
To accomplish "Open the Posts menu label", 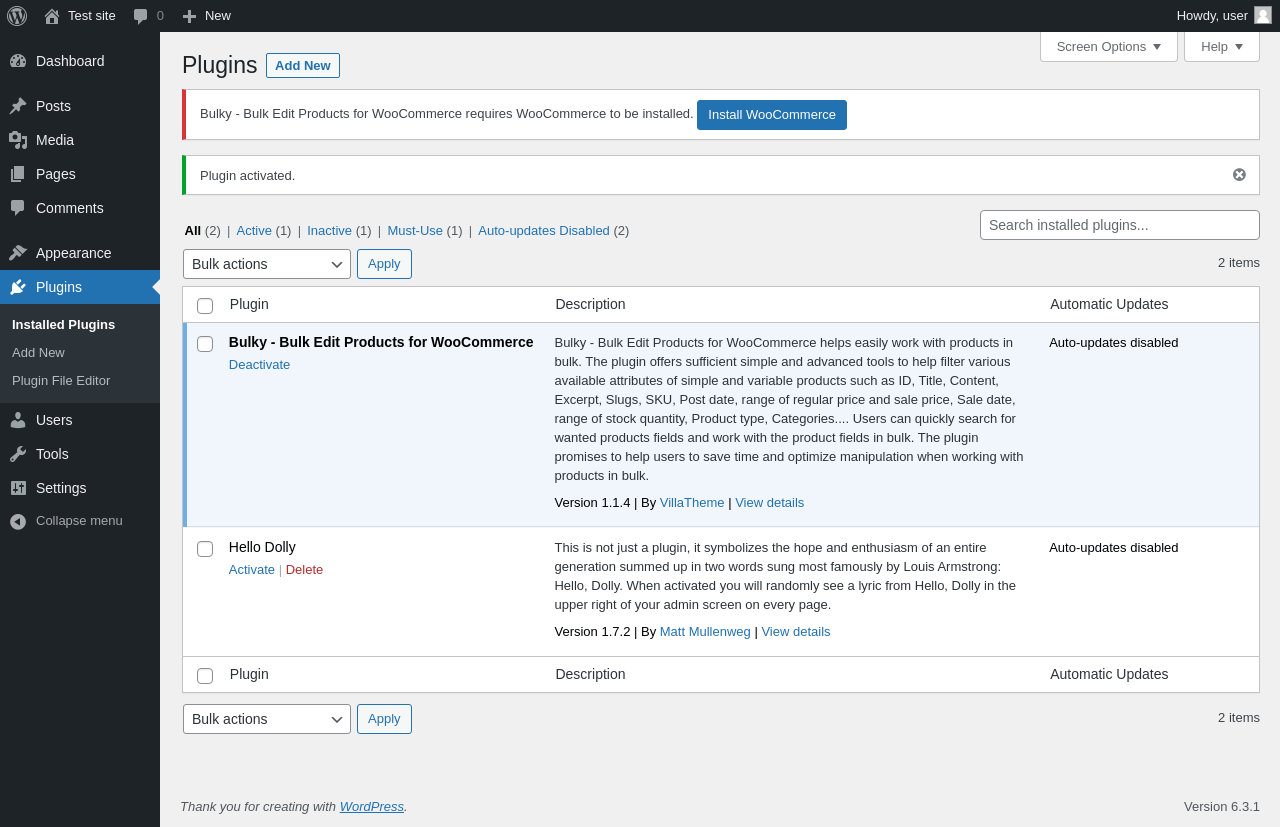I will 53,106.
